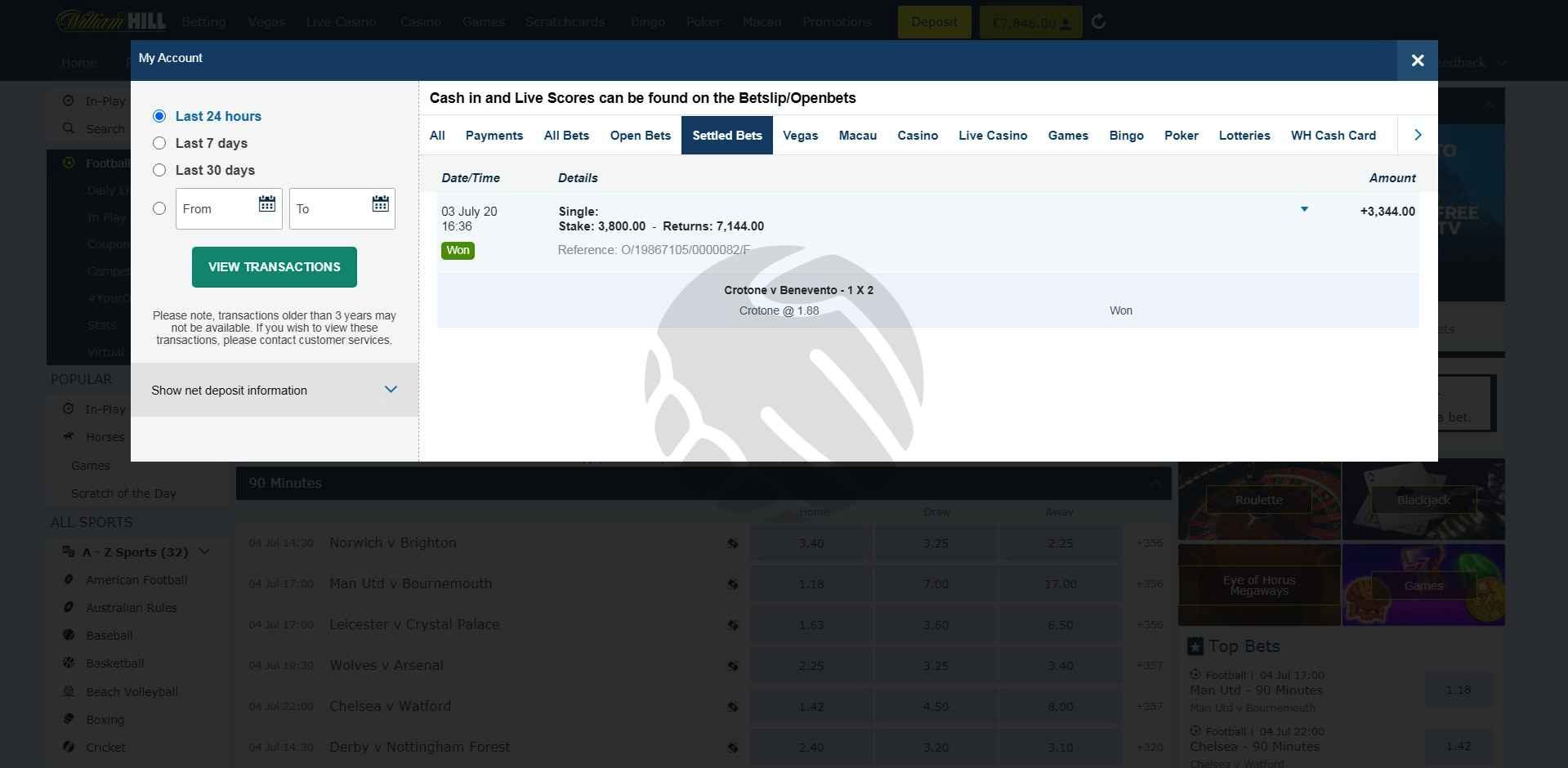The image size is (1568, 768).
Task: Switch to the Lotteries tab
Action: pyautogui.click(x=1244, y=136)
